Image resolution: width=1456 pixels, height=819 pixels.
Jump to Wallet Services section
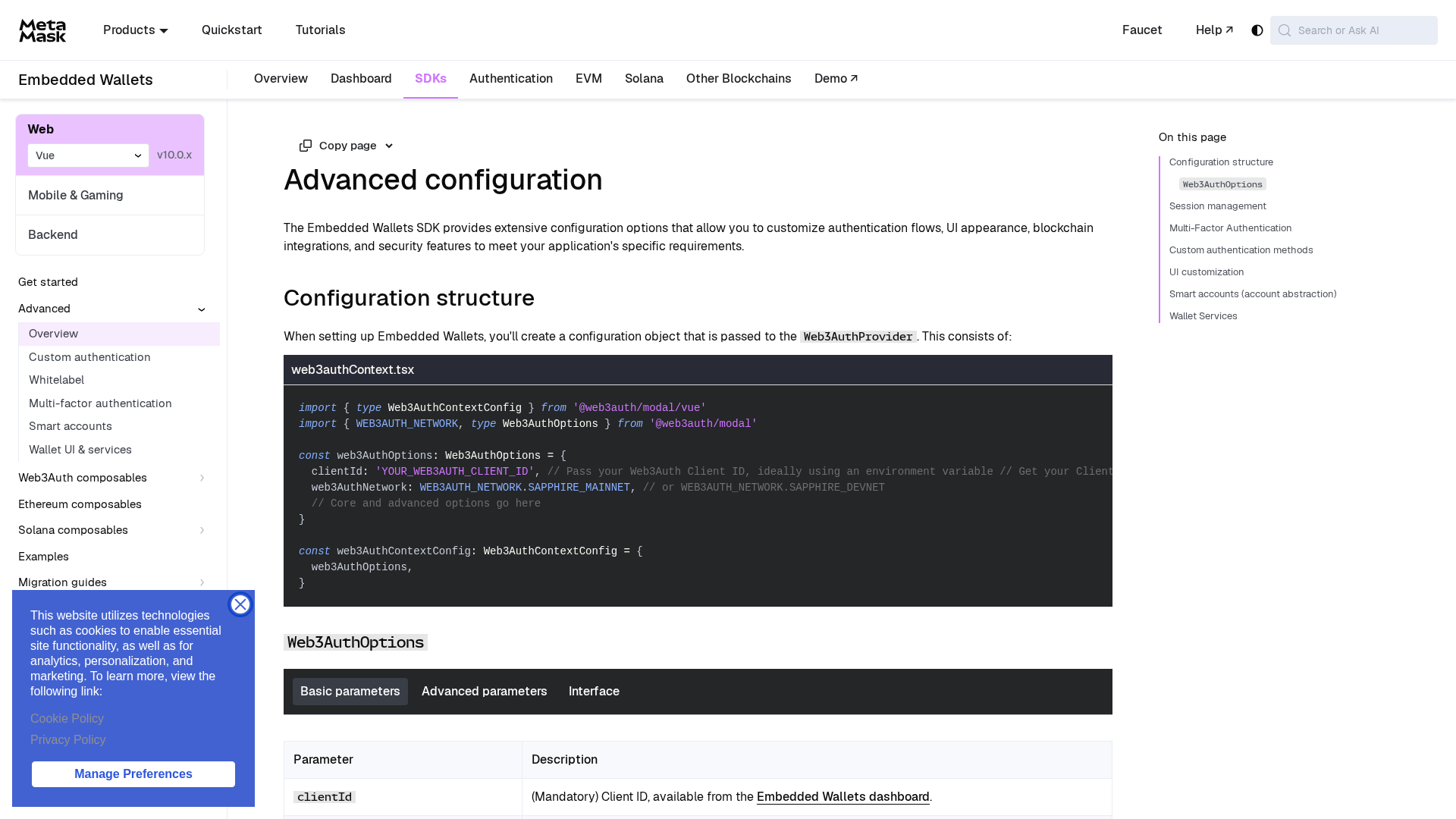[1203, 316]
